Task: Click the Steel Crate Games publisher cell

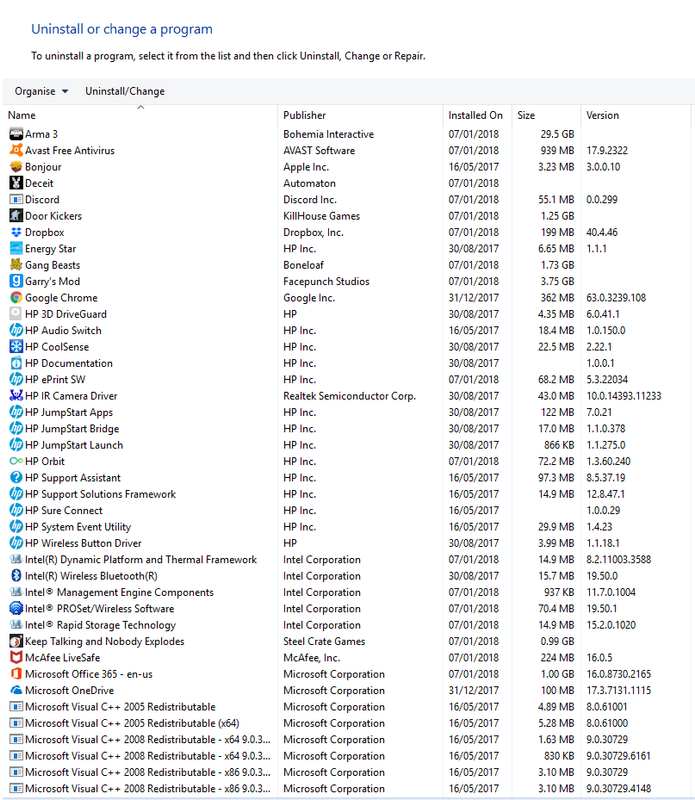Action: pos(324,641)
